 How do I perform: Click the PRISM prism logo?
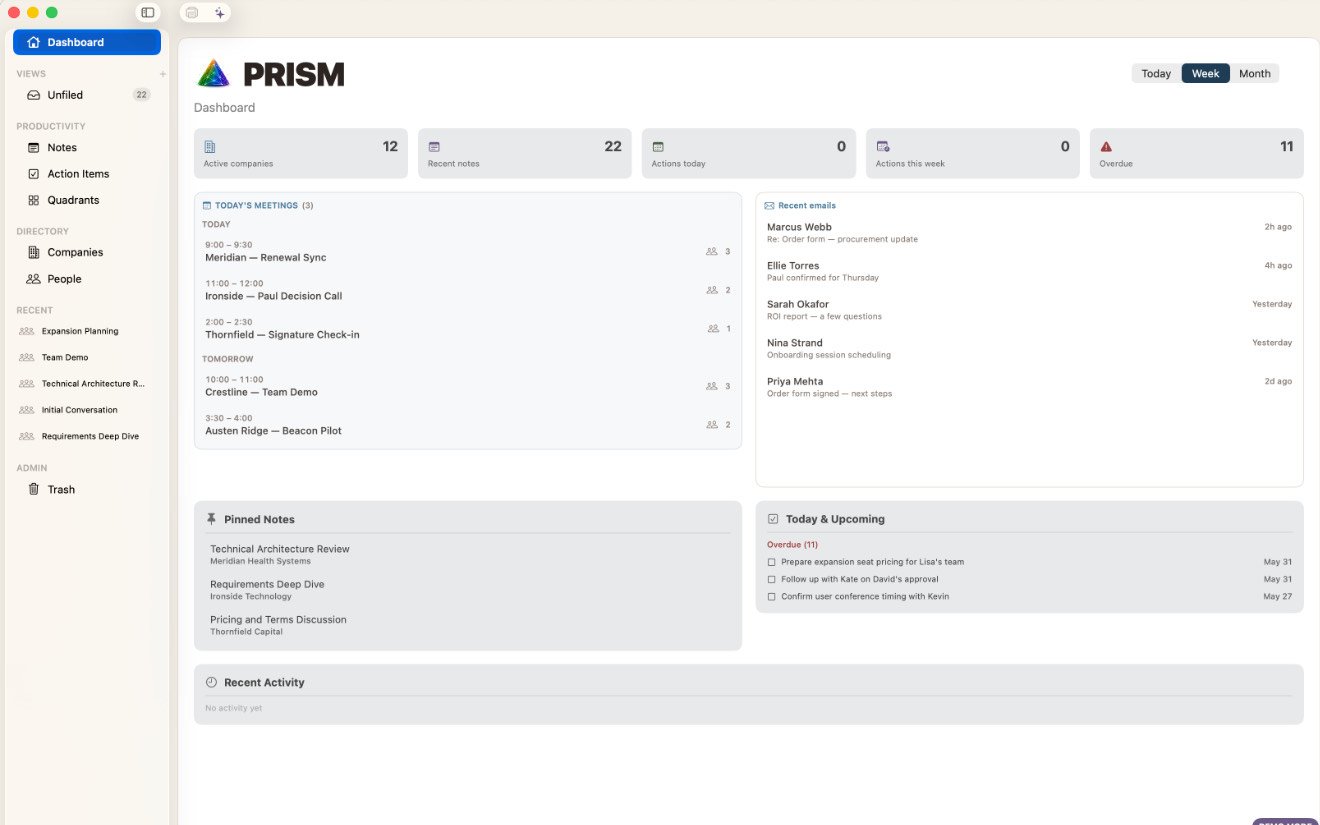(x=213, y=74)
